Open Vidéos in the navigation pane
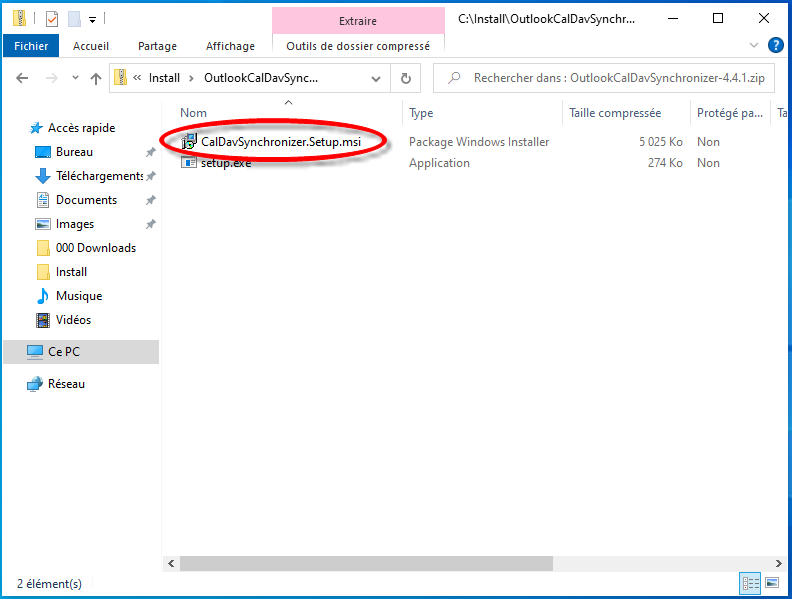The width and height of the screenshot is (792, 599). [73, 320]
